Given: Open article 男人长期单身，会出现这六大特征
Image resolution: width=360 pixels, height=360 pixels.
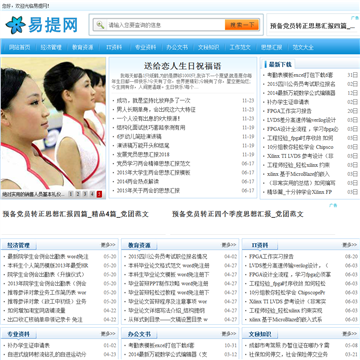Looking at the screenshot, I should pyautogui.click(x=156, y=109).
